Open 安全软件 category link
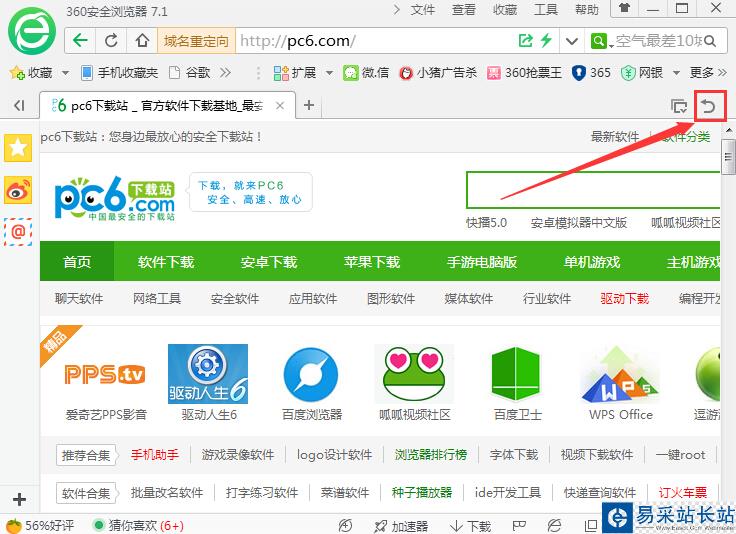The image size is (736, 534). pos(235,298)
